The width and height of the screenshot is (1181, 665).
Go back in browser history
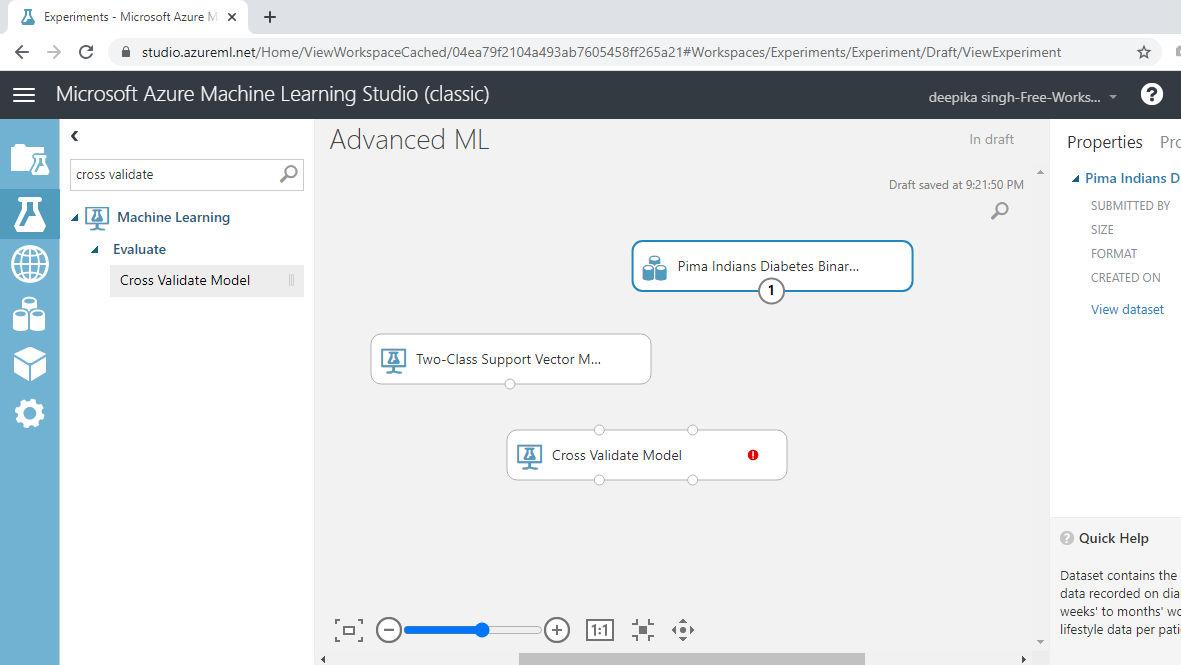point(22,52)
